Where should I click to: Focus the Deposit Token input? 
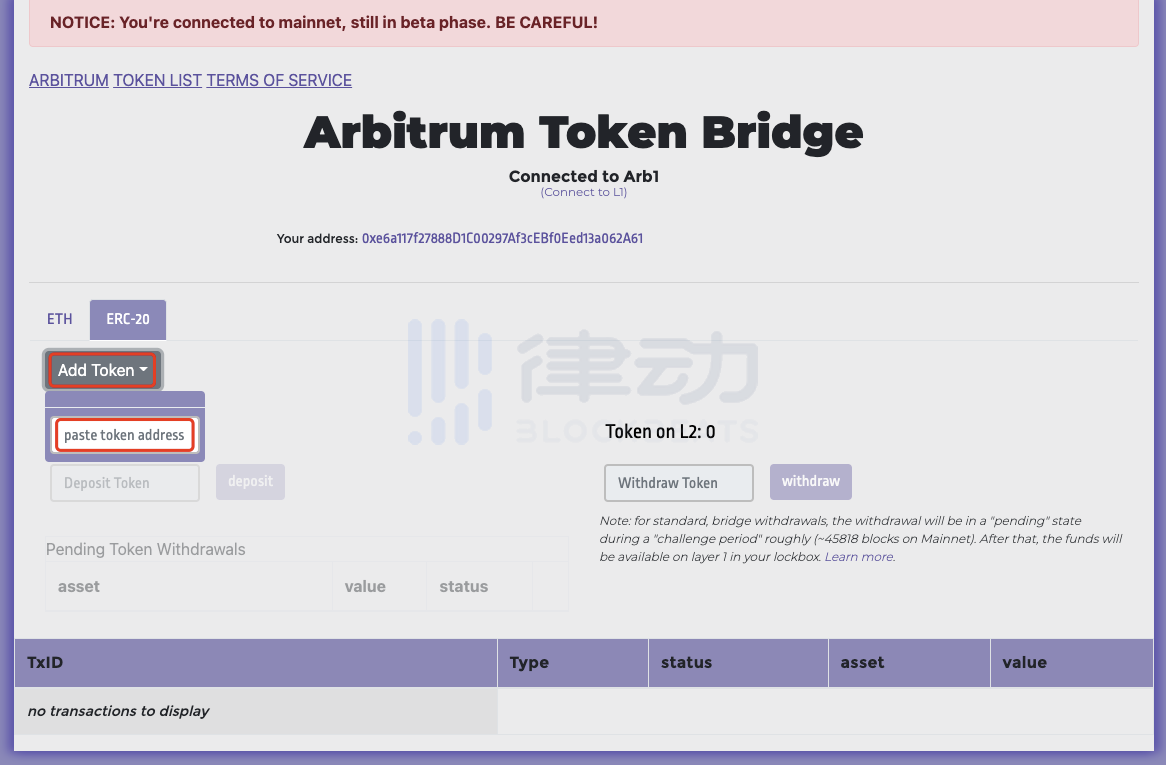[x=125, y=483]
